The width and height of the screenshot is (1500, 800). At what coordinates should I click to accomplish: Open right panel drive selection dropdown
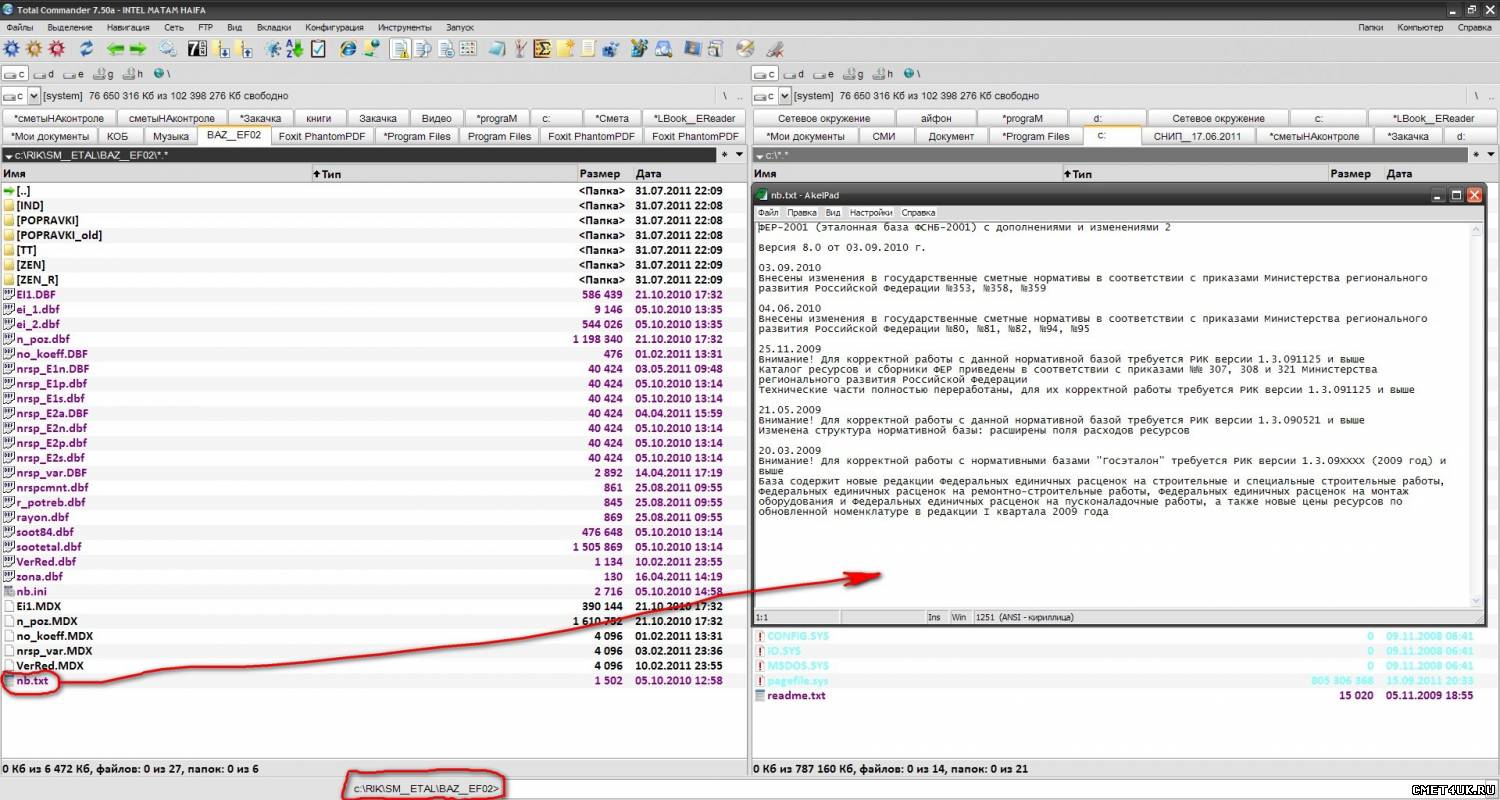tap(784, 96)
